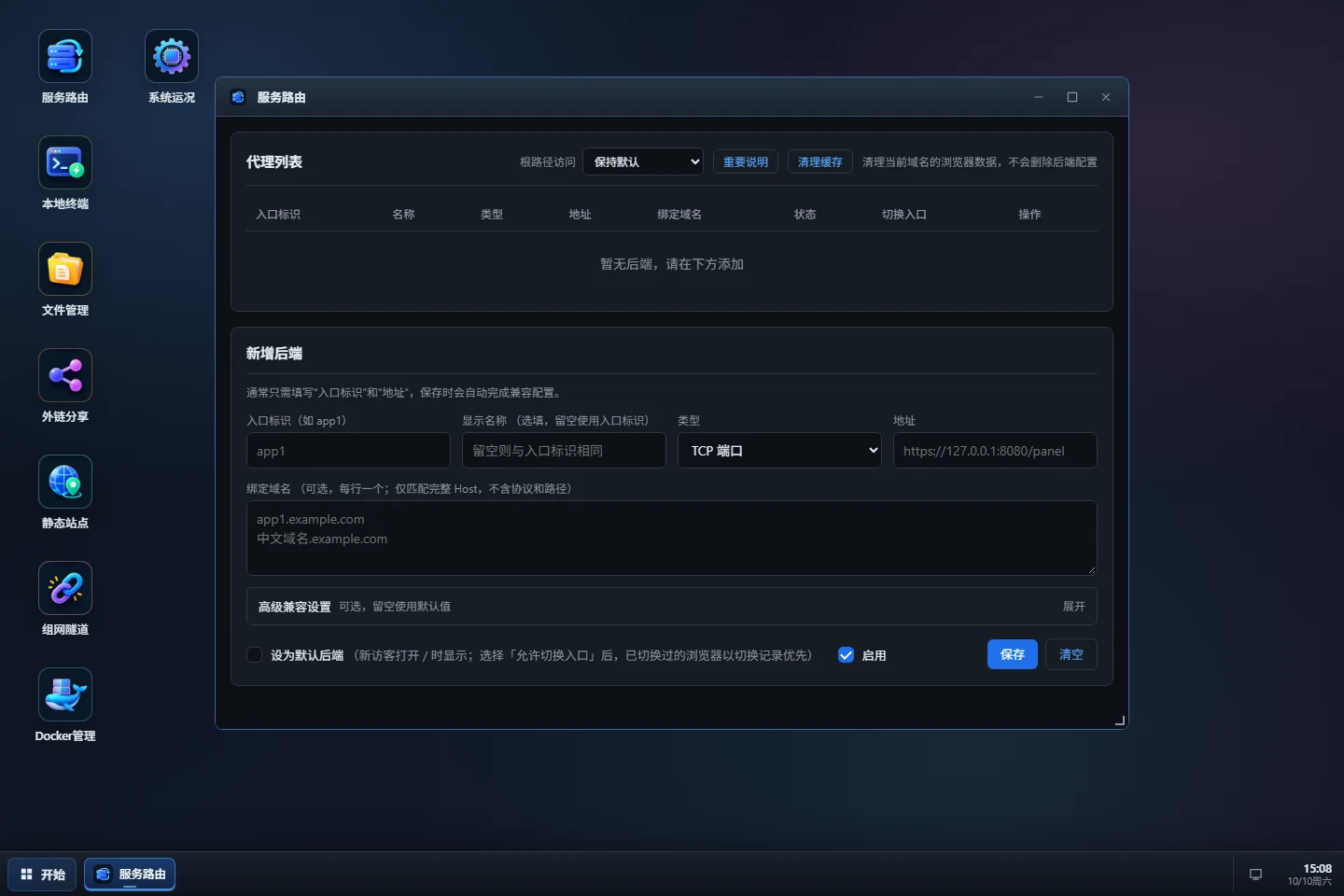Click the 入口标识 column header
This screenshot has height=896, width=1344.
pos(278,214)
